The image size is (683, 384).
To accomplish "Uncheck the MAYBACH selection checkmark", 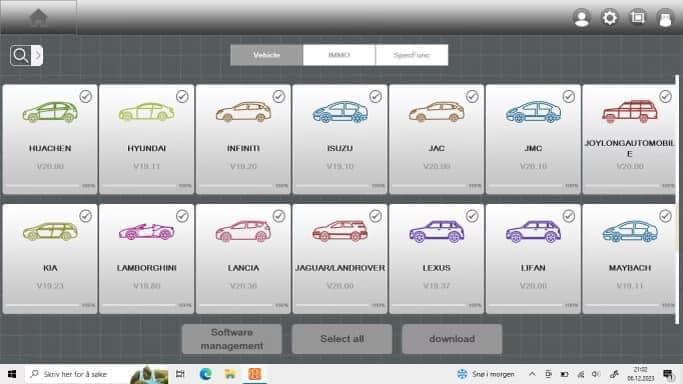I will pos(665,216).
